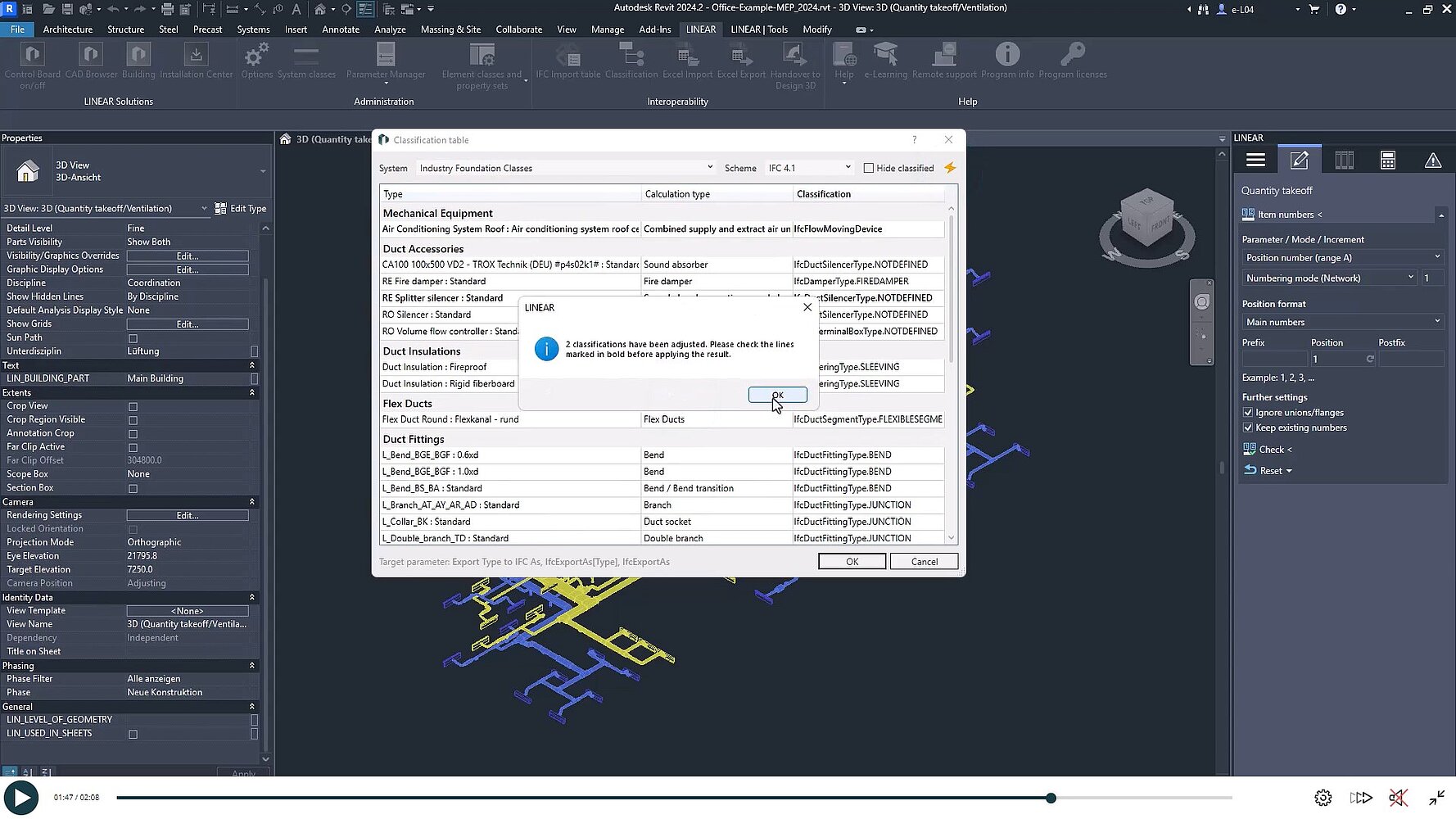This screenshot has height=819, width=1456.
Task: Select LINEAR panel calculator tab icon
Action: [1388, 161]
